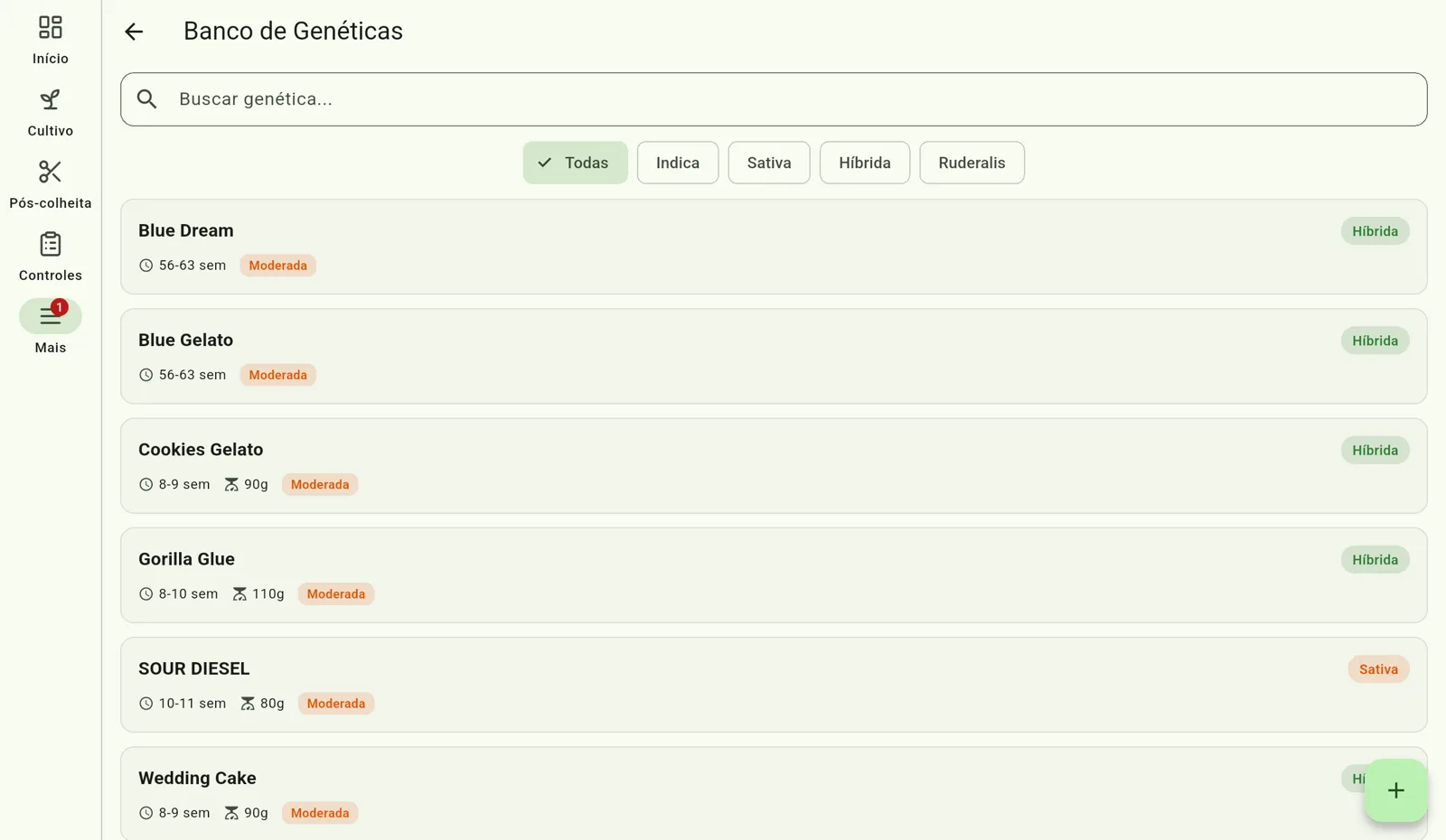1446x840 pixels.
Task: Click the Moderada tag on Blue Gelato
Action: [x=277, y=375]
